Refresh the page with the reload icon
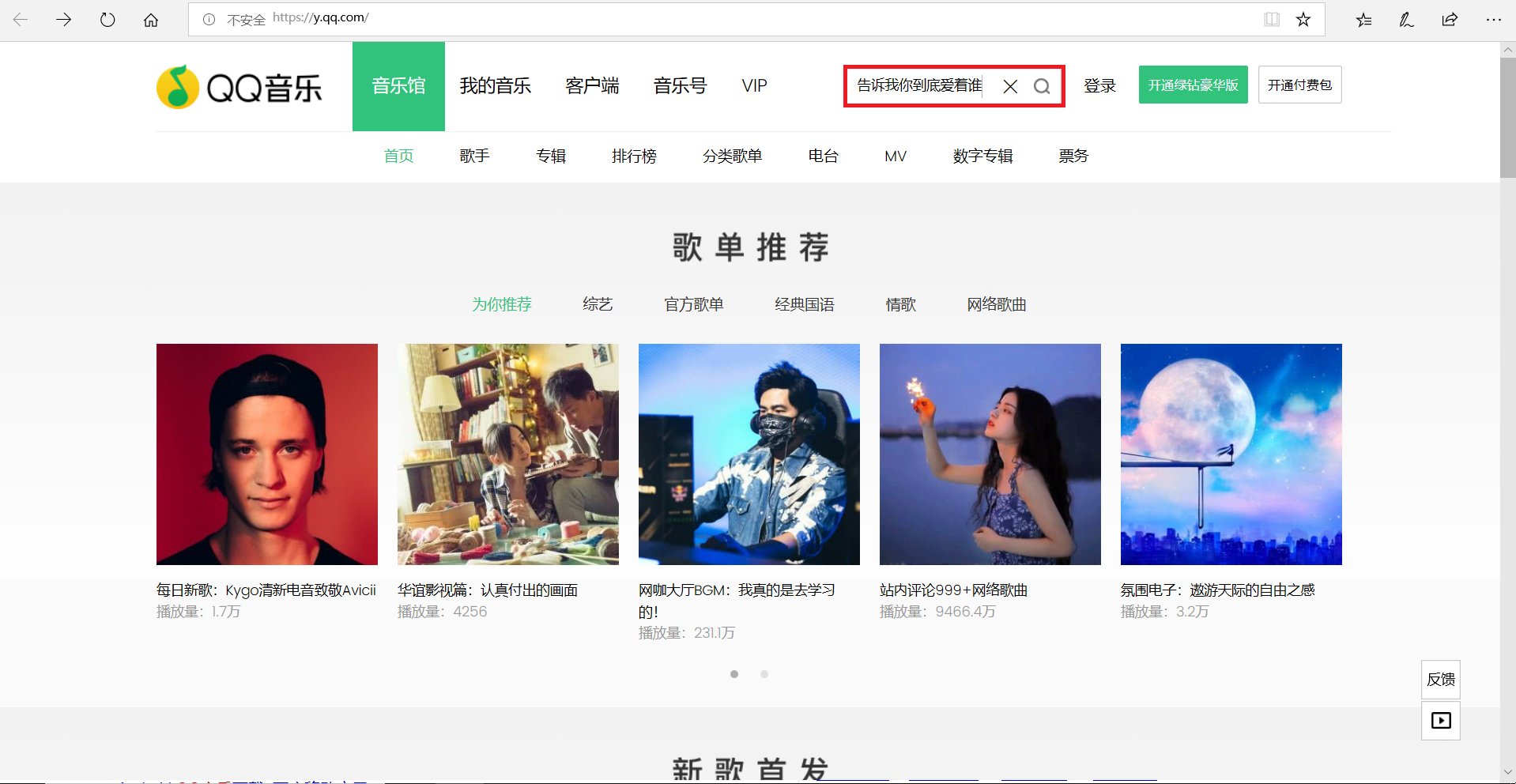This screenshot has width=1516, height=784. click(107, 19)
